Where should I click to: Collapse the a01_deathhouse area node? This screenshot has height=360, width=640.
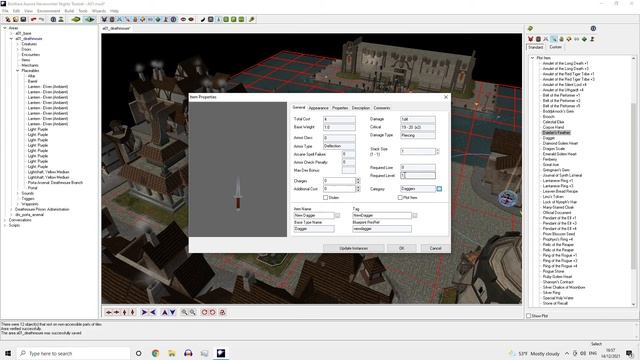click(x=11, y=39)
